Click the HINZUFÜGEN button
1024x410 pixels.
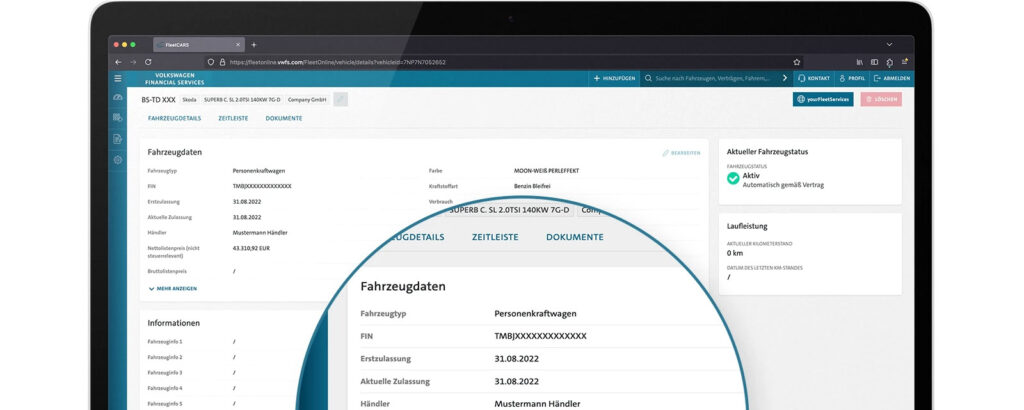pos(614,78)
